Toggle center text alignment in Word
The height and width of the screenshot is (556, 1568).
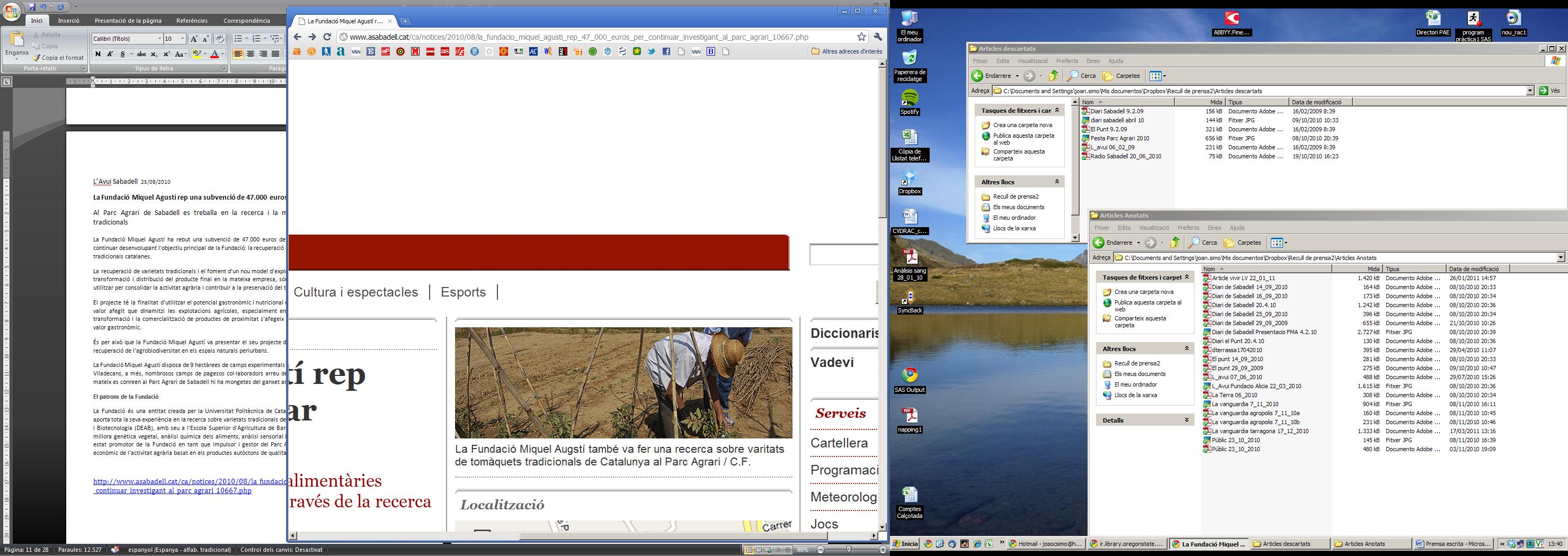250,54
